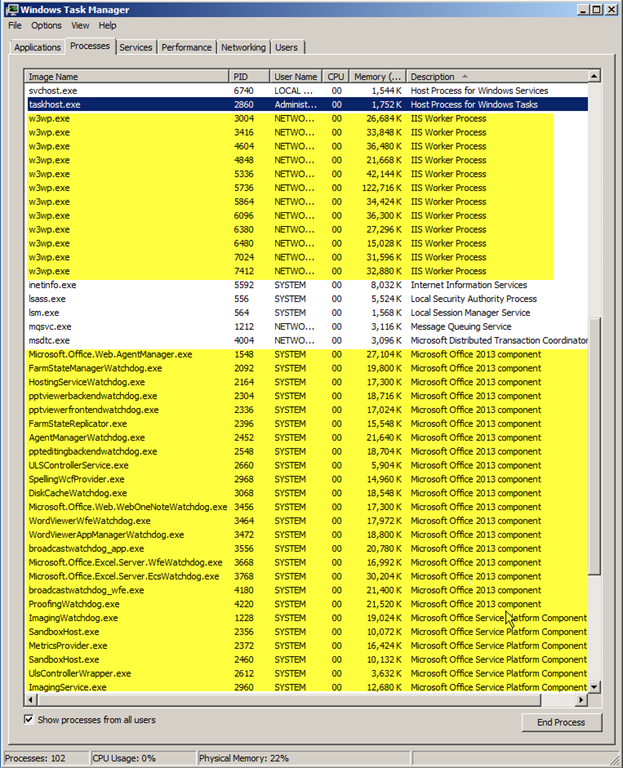This screenshot has height=768, width=623.
Task: Select pptviewerbackendwatchdog.exe process
Action: (x=307, y=396)
